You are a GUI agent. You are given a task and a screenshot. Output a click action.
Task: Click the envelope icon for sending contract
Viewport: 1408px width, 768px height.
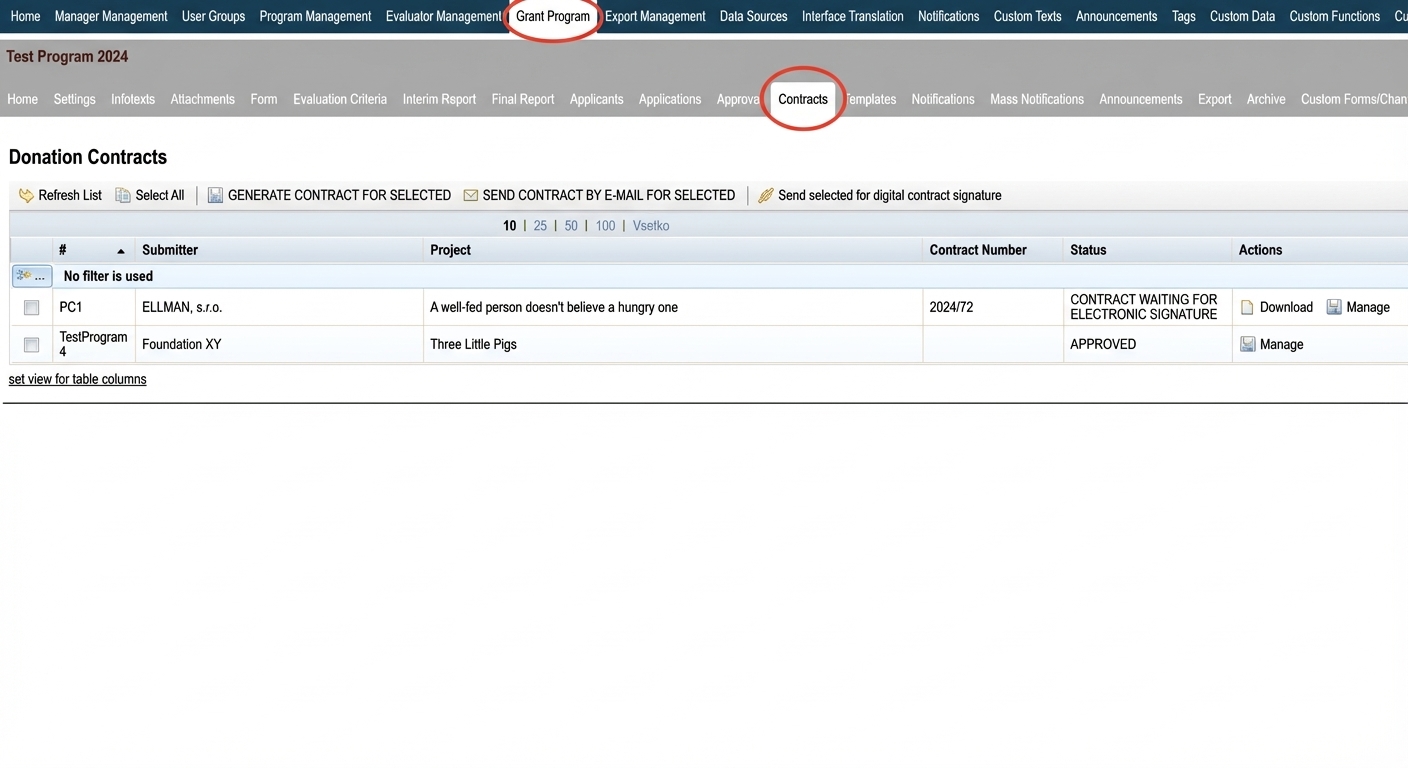pos(470,195)
